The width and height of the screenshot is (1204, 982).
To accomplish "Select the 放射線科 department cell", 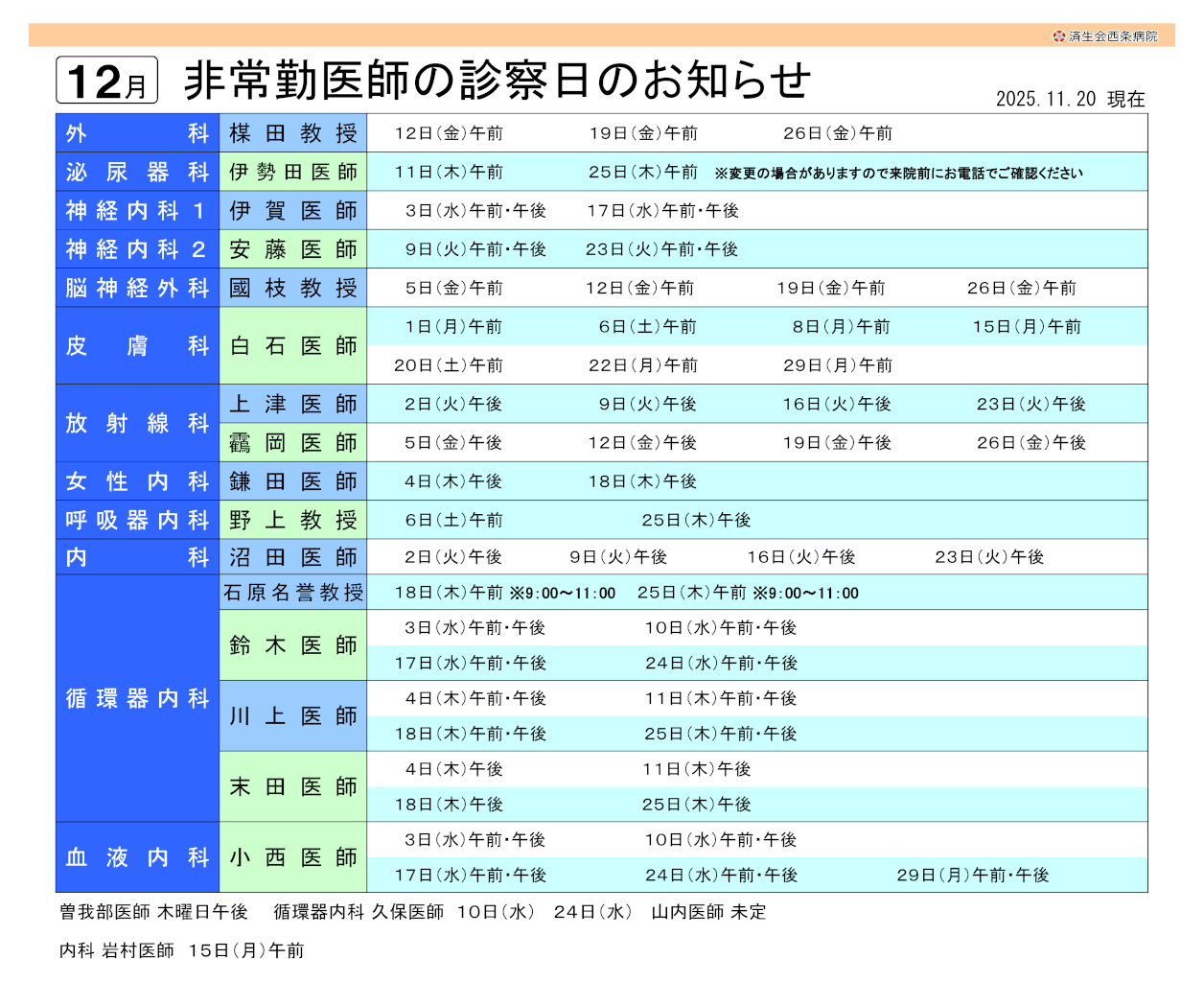I will 137,423.
